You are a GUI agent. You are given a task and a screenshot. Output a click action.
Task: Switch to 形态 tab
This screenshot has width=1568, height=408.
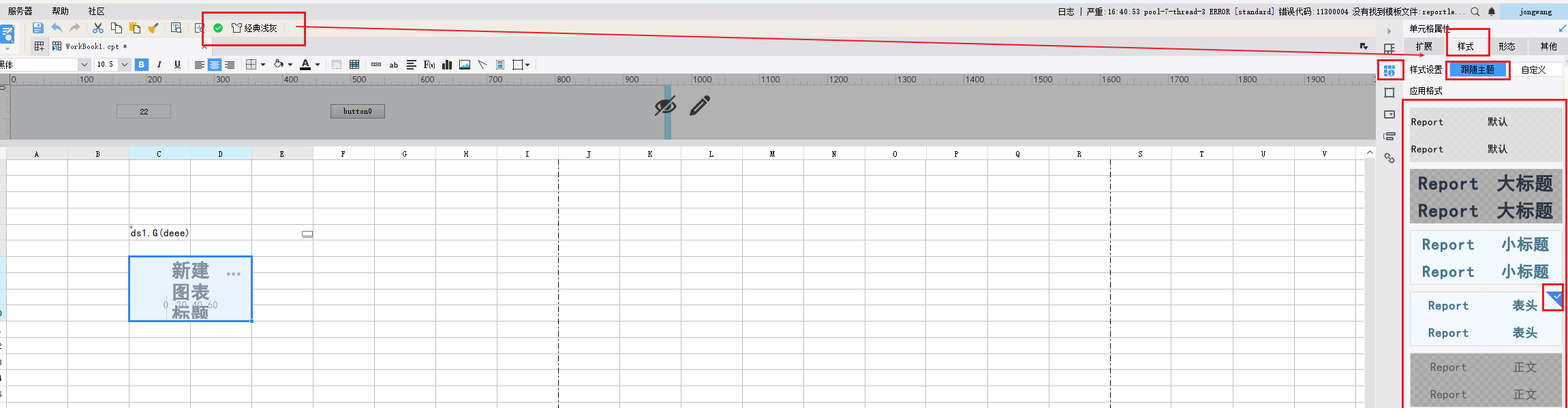[x=1507, y=46]
